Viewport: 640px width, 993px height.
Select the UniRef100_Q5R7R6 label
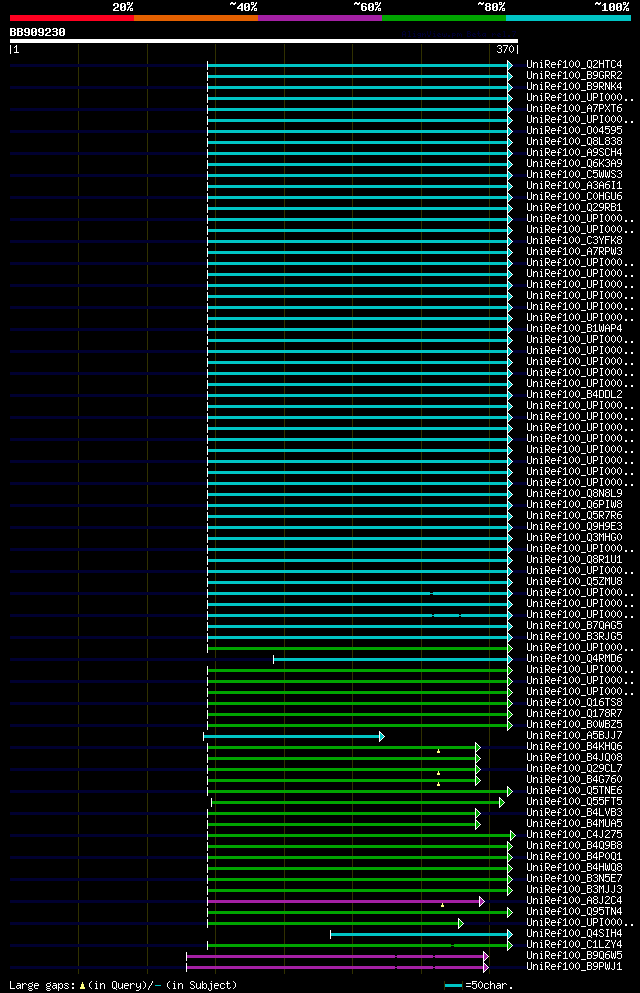coord(574,515)
